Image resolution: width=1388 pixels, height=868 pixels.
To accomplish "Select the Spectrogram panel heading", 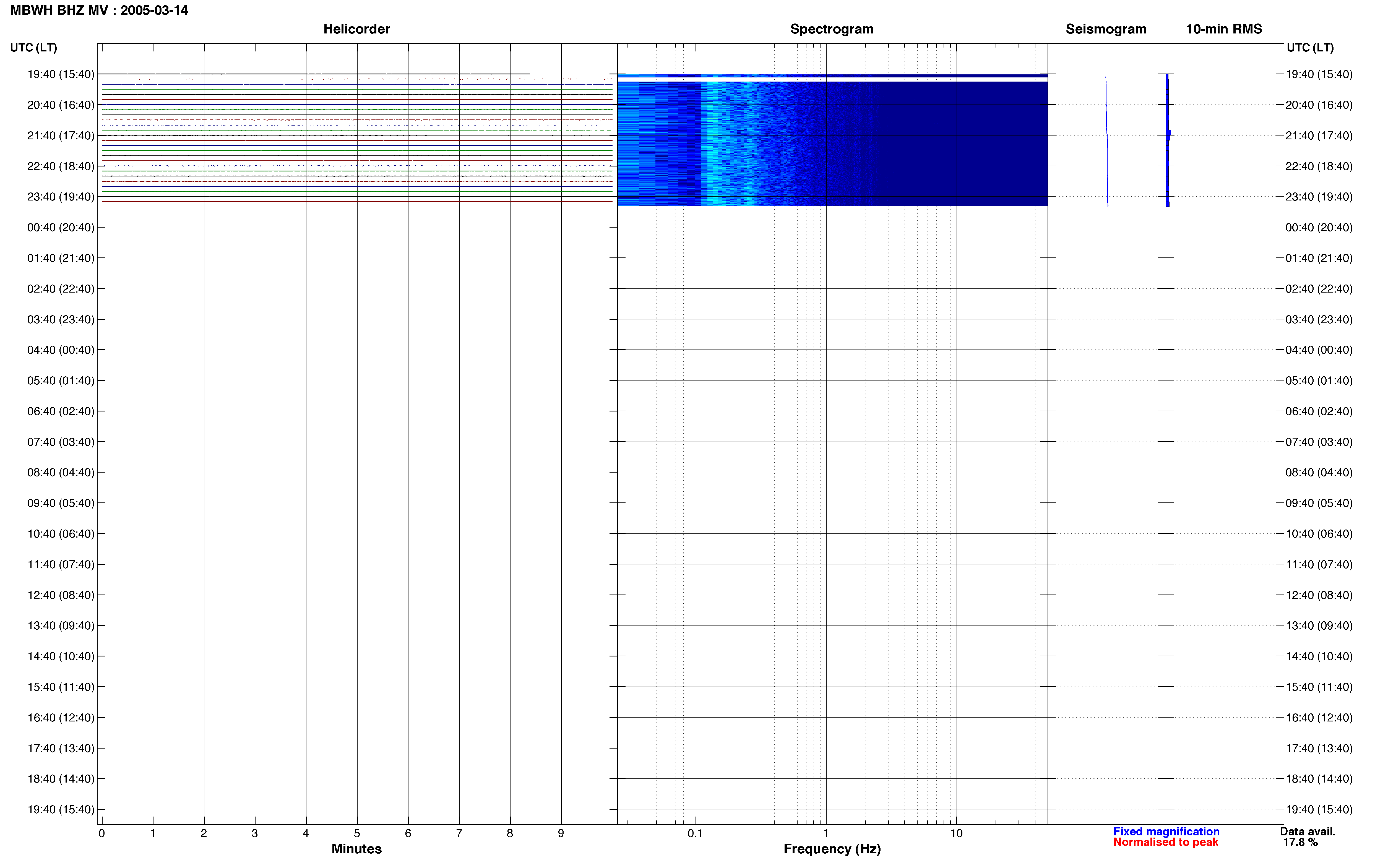I will coord(832,29).
